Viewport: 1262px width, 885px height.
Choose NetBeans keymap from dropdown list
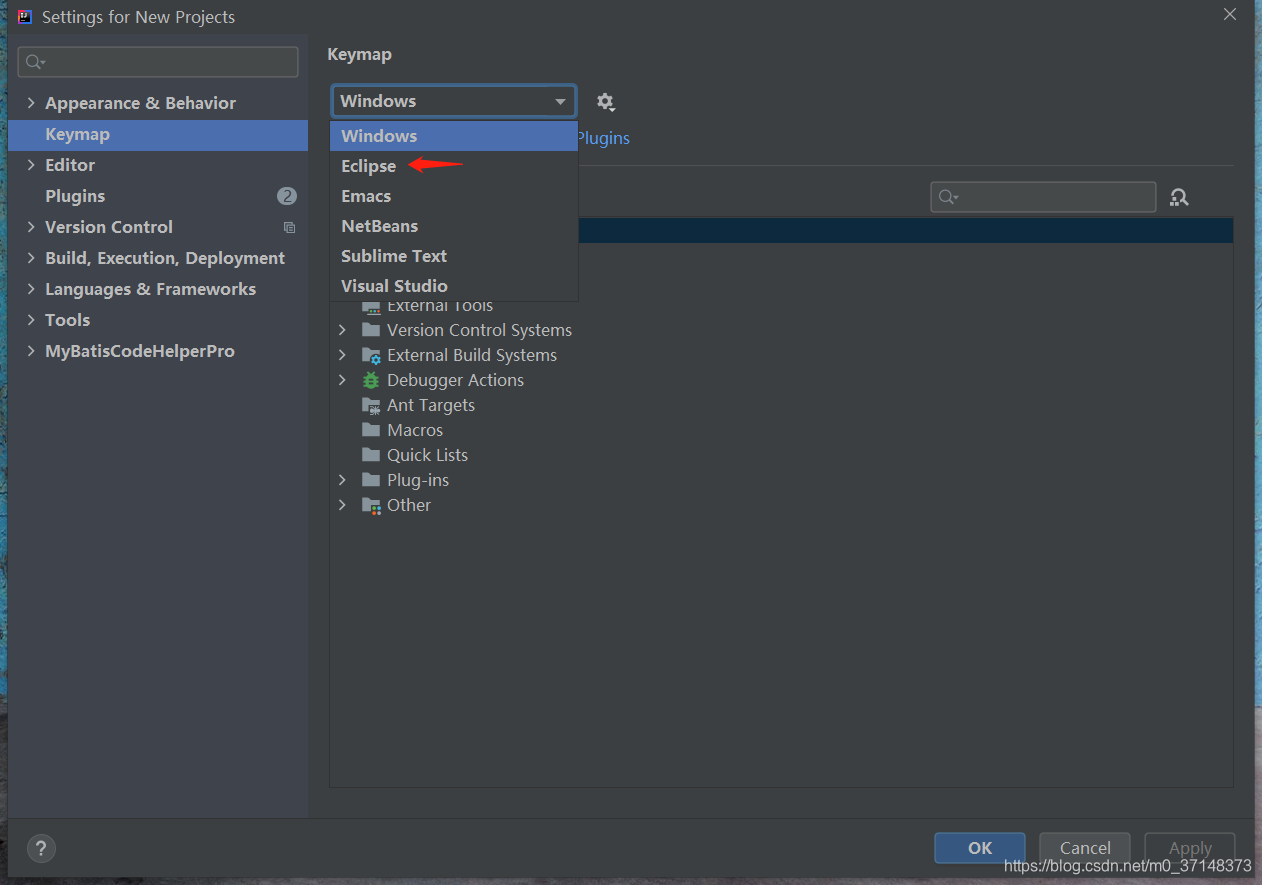454,226
